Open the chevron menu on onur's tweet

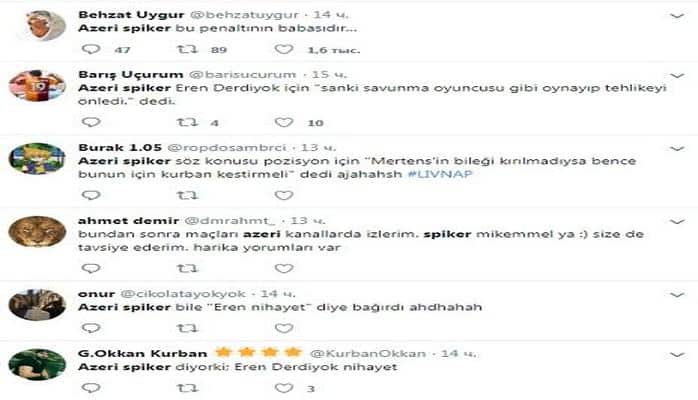[x=677, y=295]
